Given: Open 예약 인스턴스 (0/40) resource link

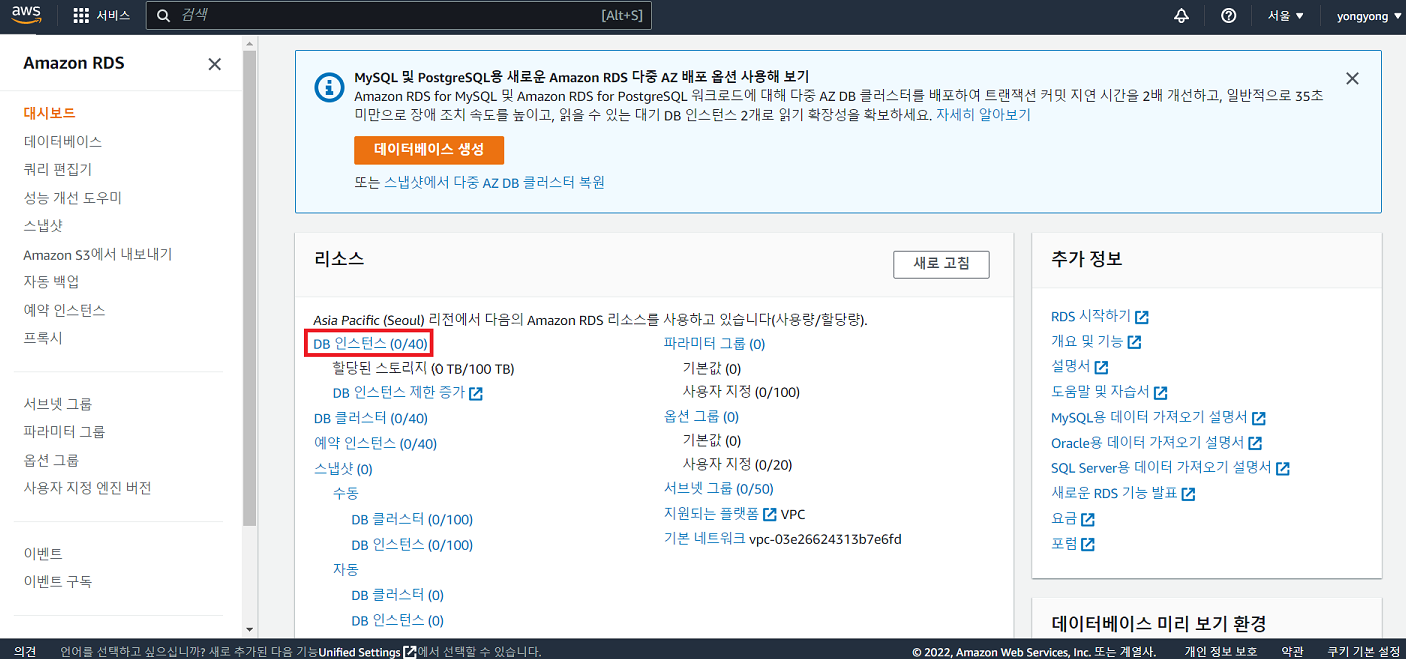Looking at the screenshot, I should [375, 444].
